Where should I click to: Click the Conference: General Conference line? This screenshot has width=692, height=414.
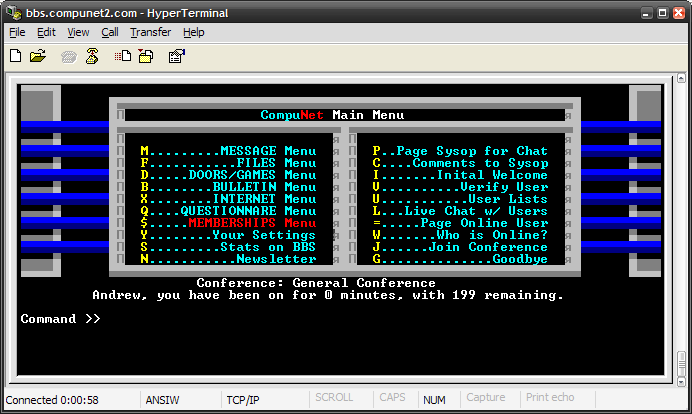coord(316,283)
